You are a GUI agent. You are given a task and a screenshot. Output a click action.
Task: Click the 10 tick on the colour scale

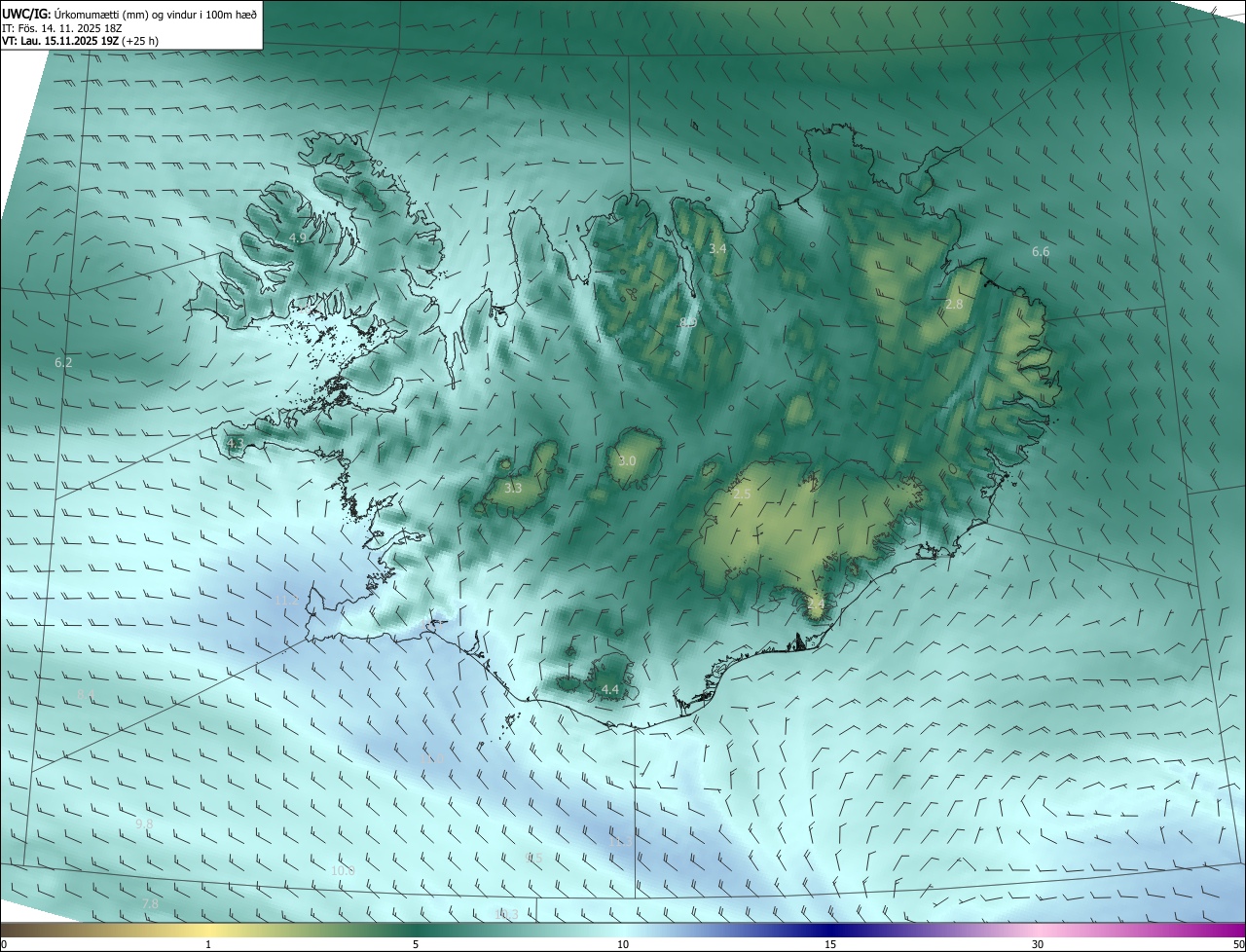point(623,944)
